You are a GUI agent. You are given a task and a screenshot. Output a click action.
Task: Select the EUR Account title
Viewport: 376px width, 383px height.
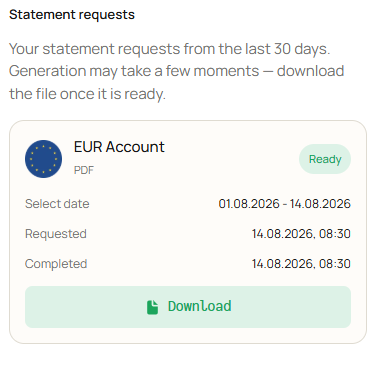click(x=119, y=147)
